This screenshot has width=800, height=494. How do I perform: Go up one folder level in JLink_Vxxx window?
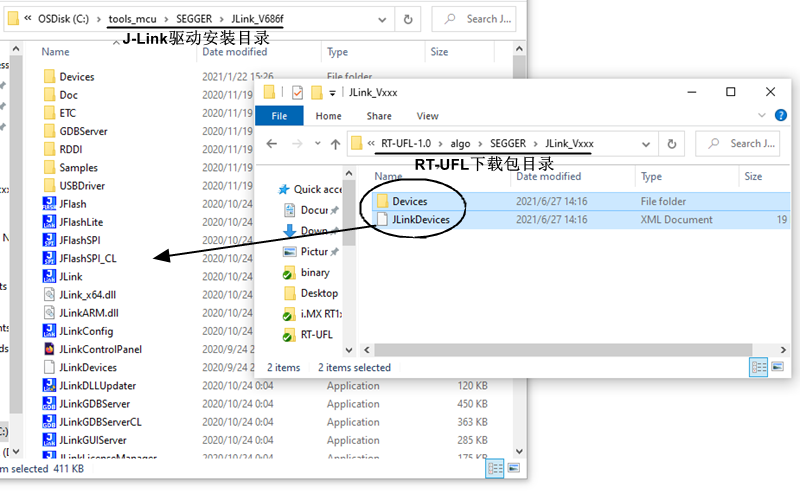tap(335, 144)
